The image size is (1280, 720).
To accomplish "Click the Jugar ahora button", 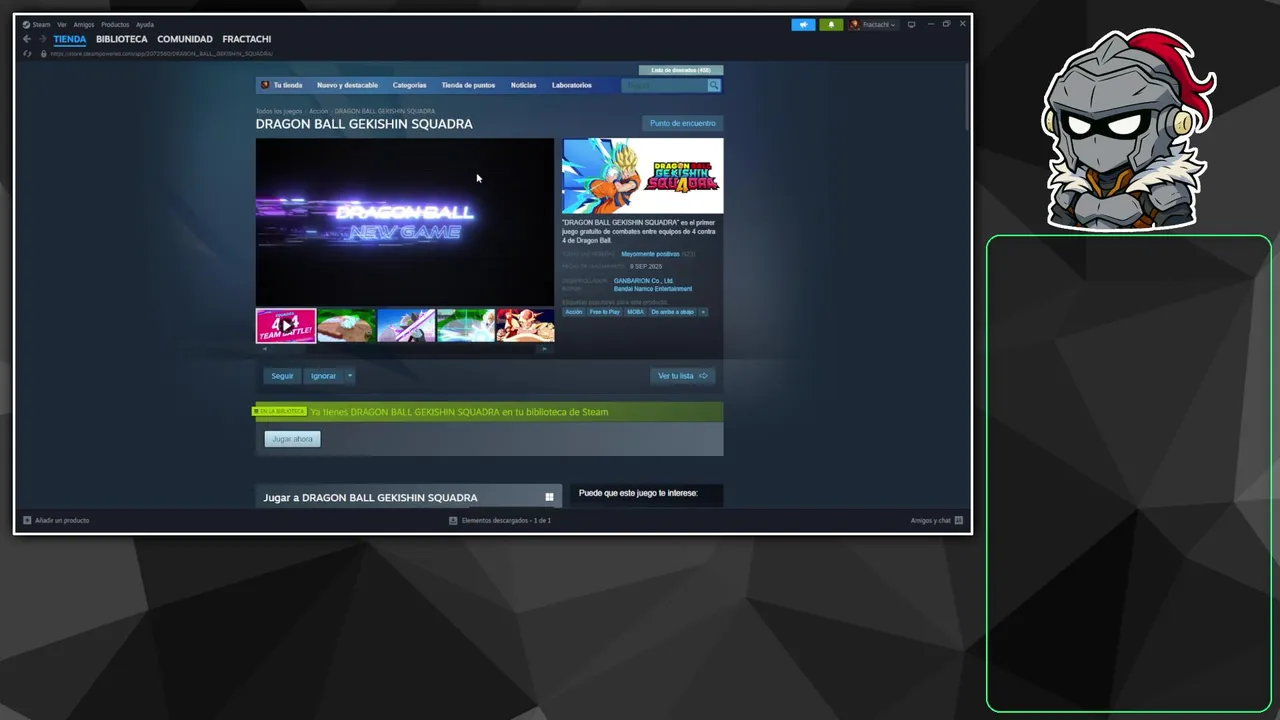I will coord(292,439).
